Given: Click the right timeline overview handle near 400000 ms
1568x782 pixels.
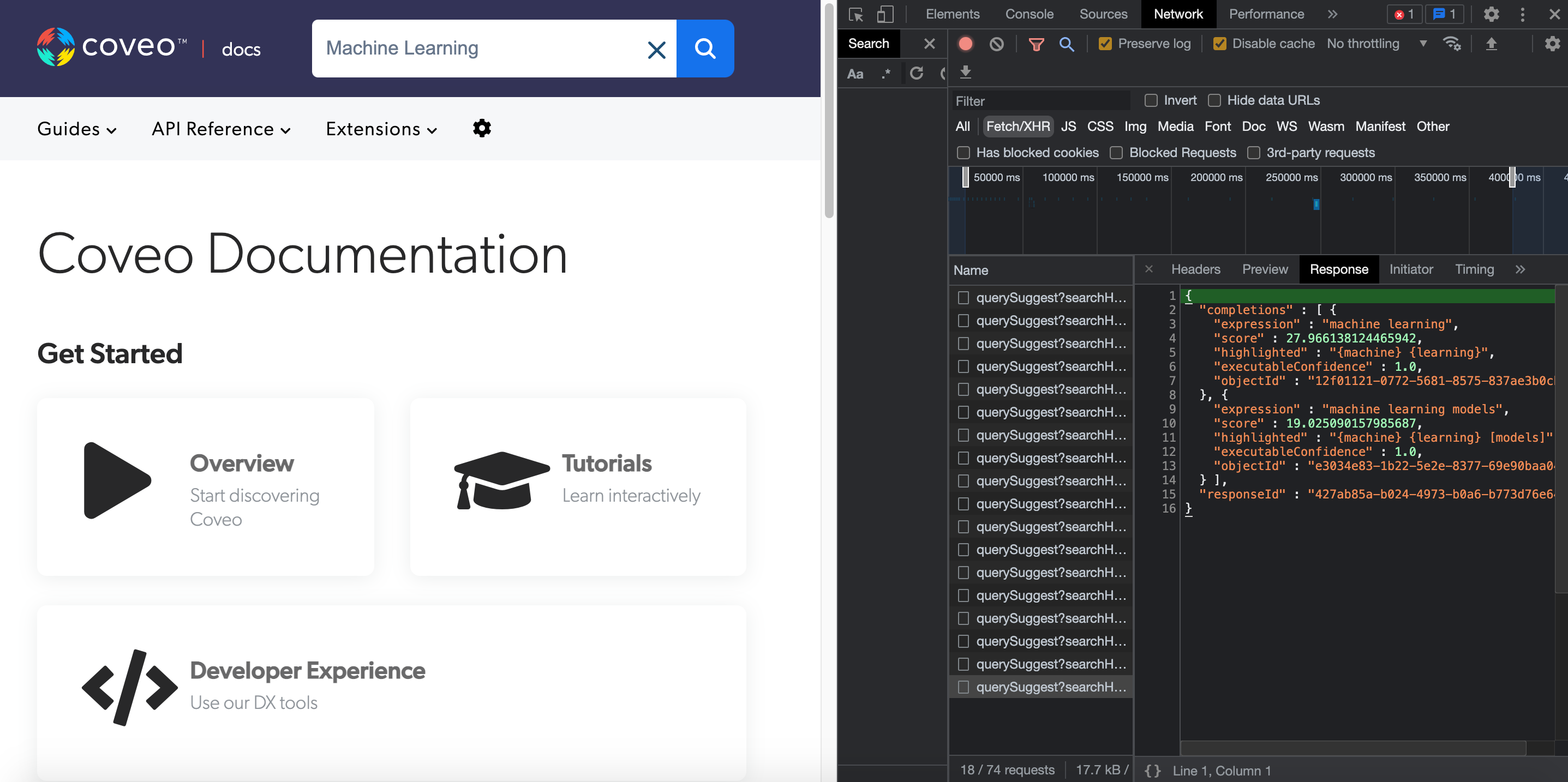Looking at the screenshot, I should coord(1512,177).
